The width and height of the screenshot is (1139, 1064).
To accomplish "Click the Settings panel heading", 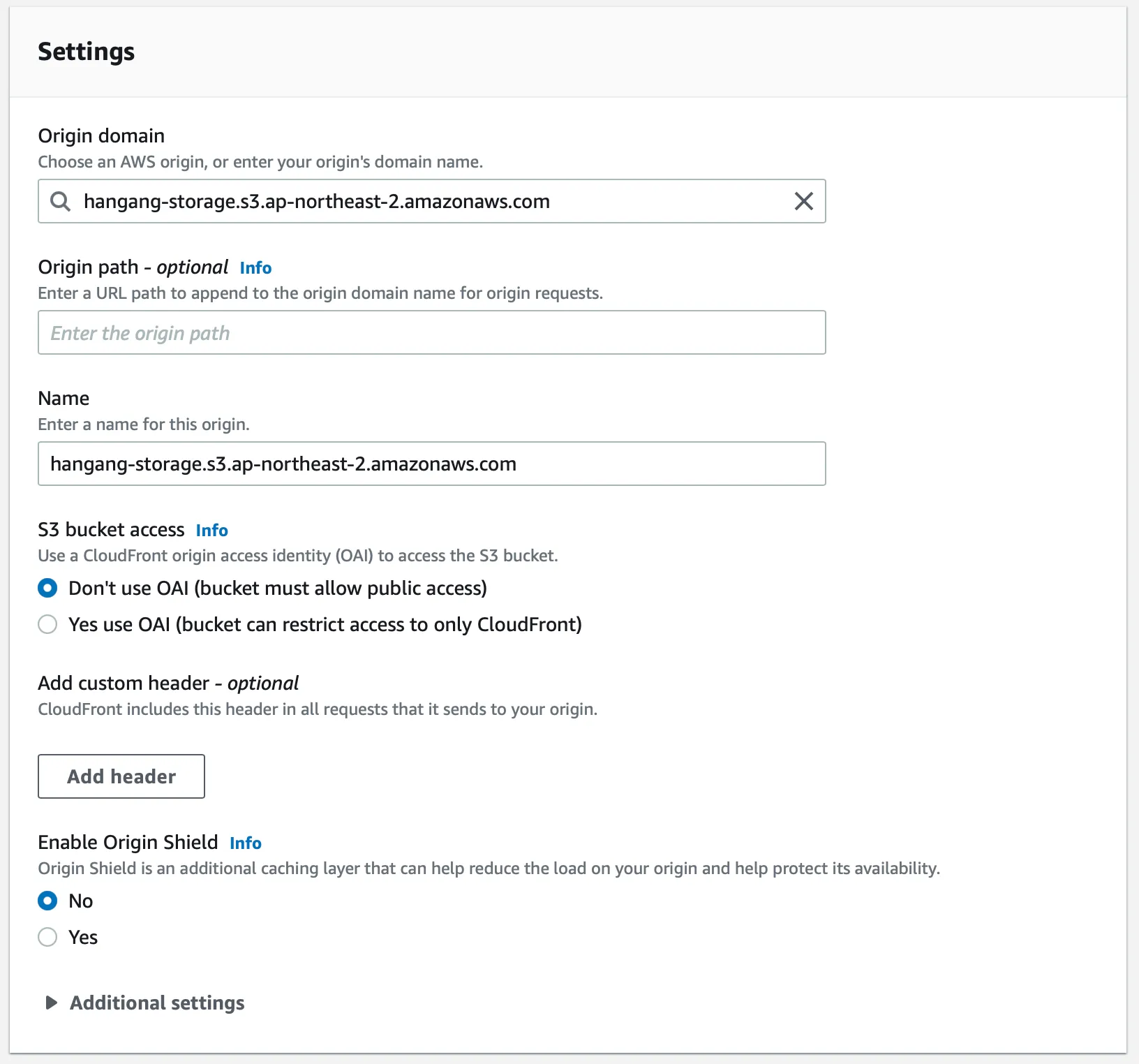I will (x=87, y=52).
